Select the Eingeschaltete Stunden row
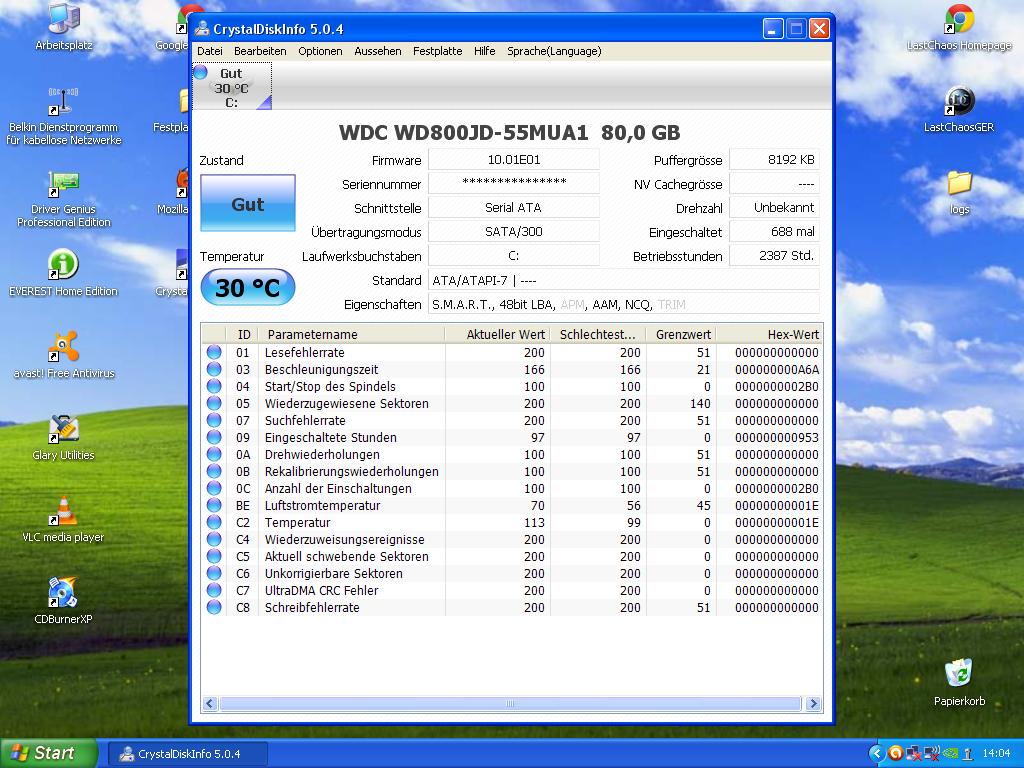The width and height of the screenshot is (1024, 768). pos(511,438)
